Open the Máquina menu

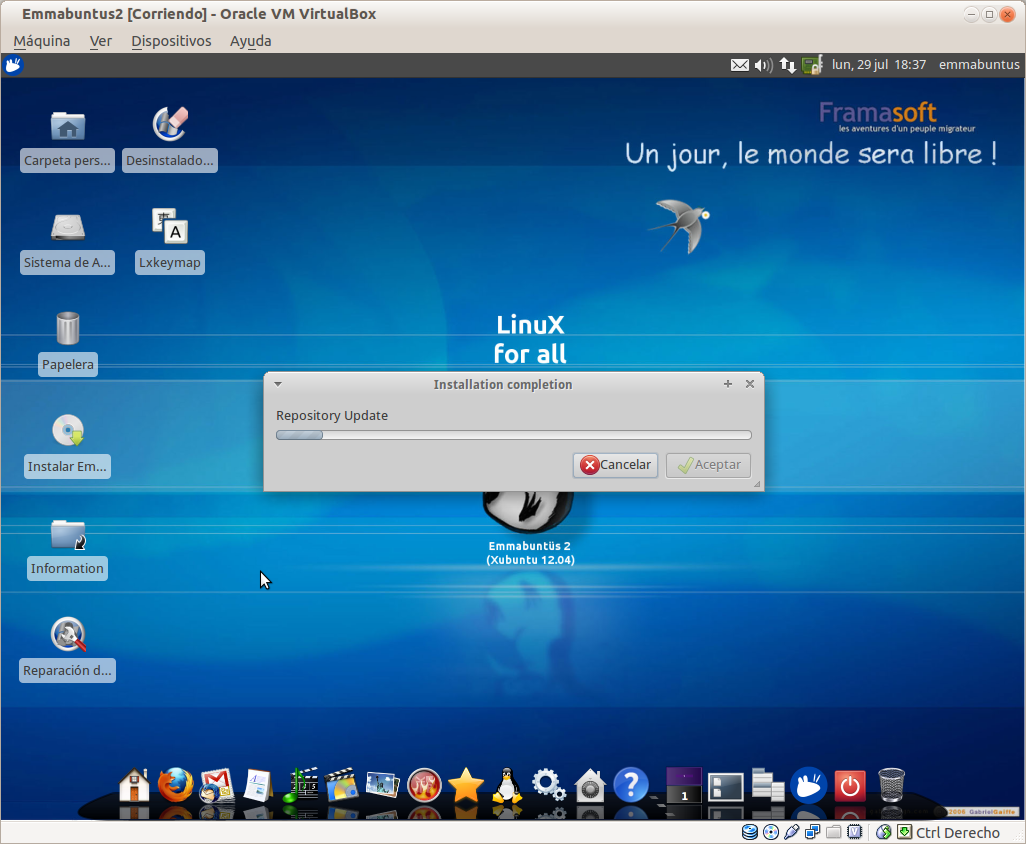[x=42, y=41]
